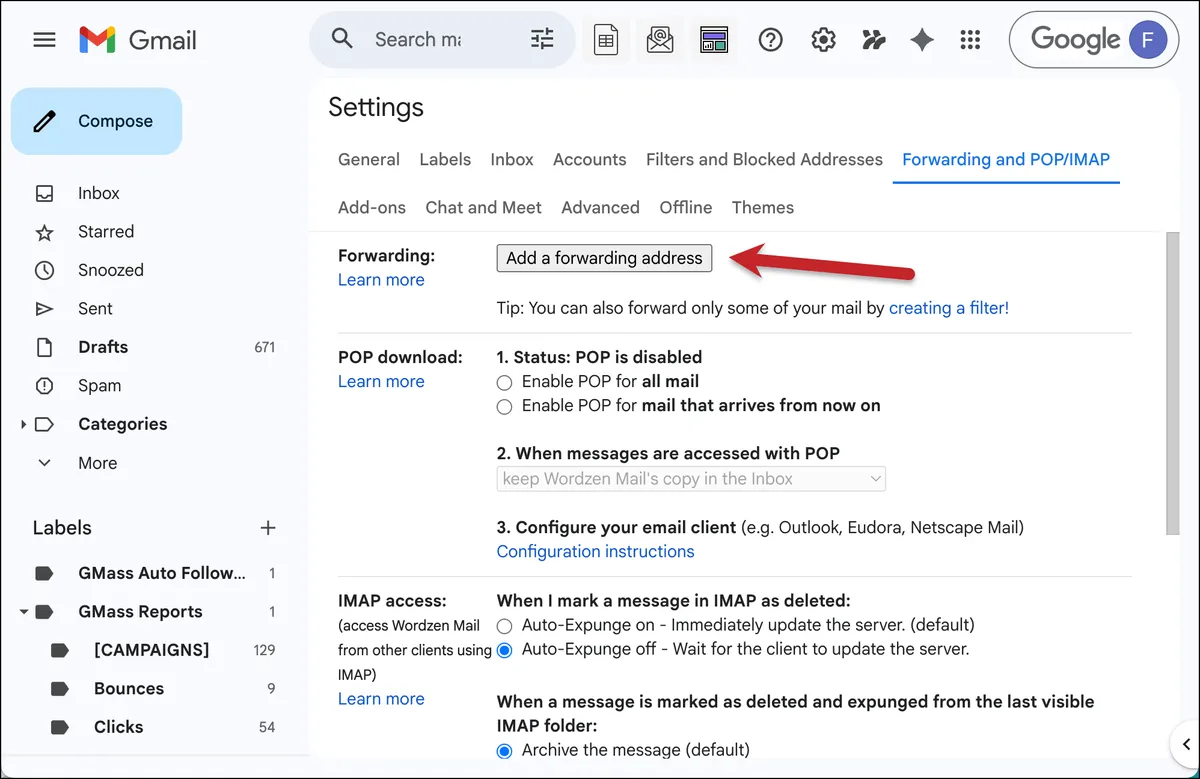
Task: Open the calendar-style extension icon in header
Action: [x=714, y=40]
